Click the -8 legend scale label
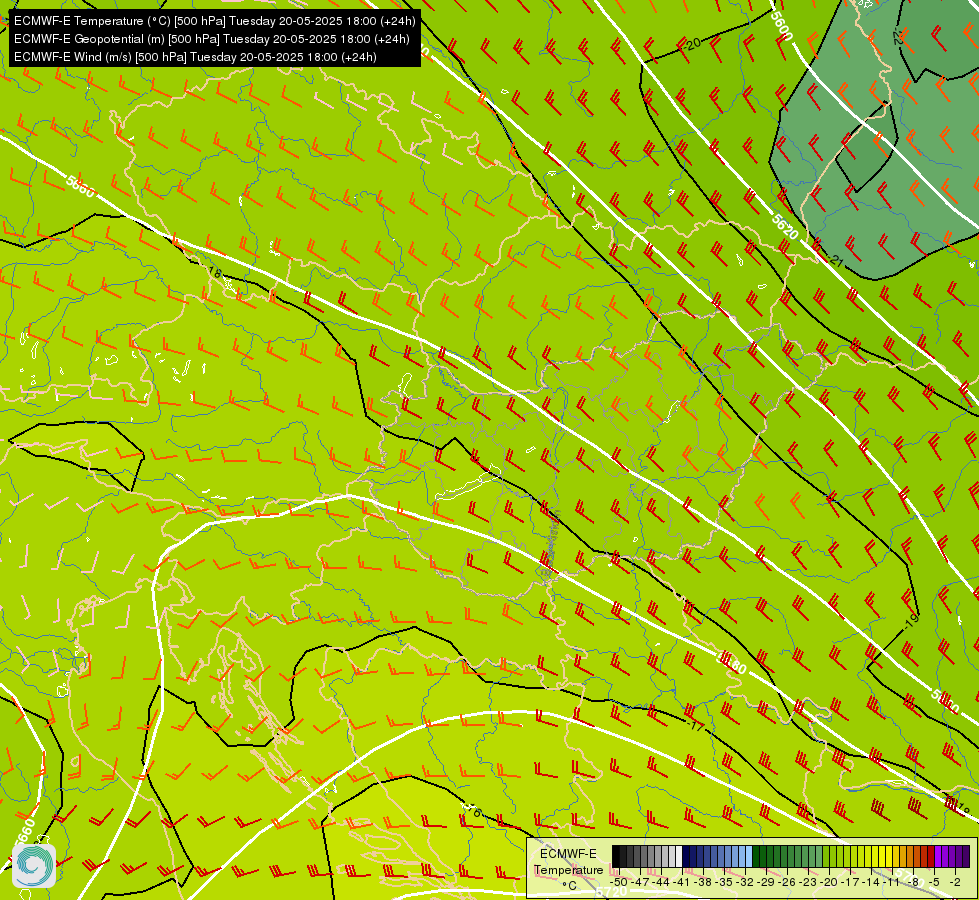Viewport: 979px width, 900px height. click(913, 883)
